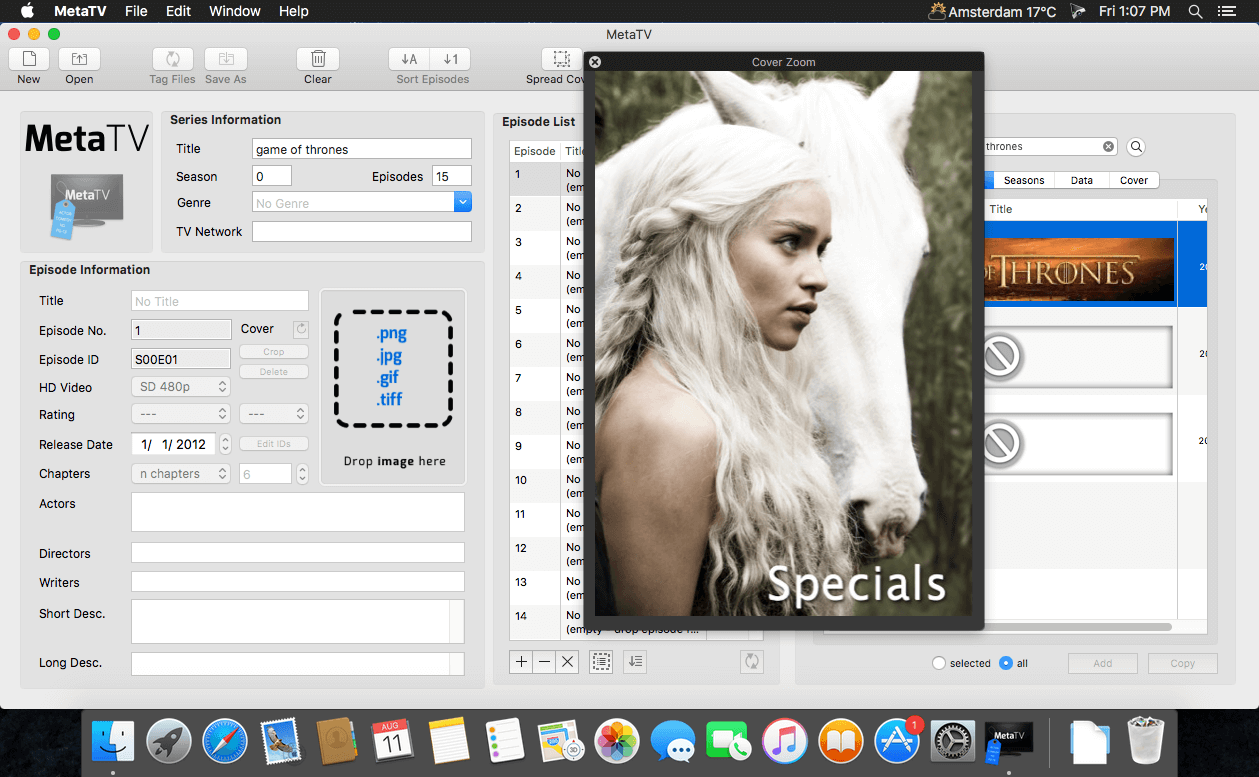Screen dimensions: 1259x777
Task: Click the Crop button
Action: pos(274,352)
